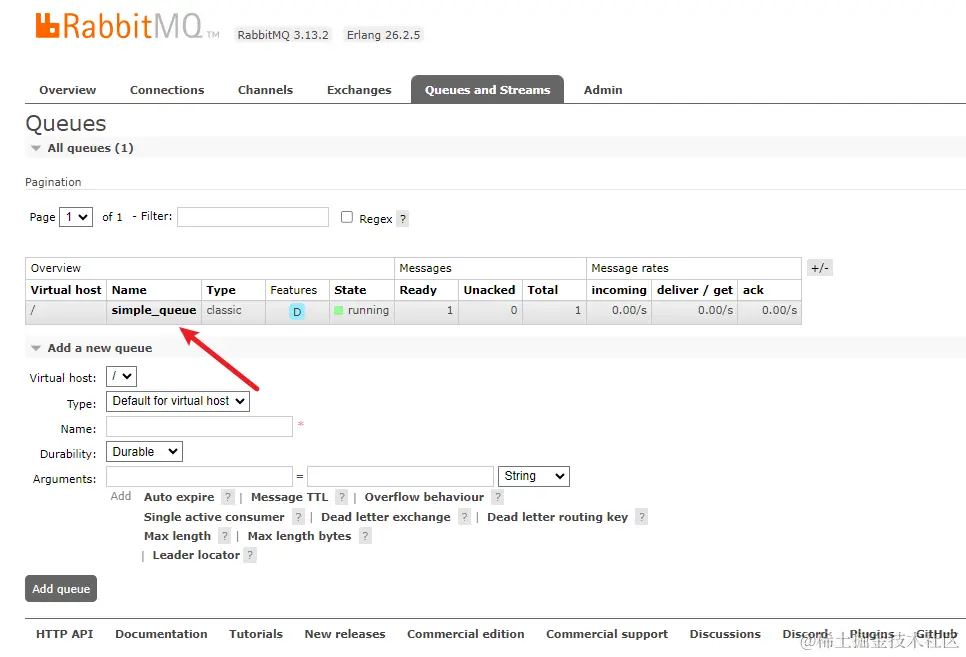Open the Message TTL help icon
Image resolution: width=966 pixels, height=657 pixels.
342,497
